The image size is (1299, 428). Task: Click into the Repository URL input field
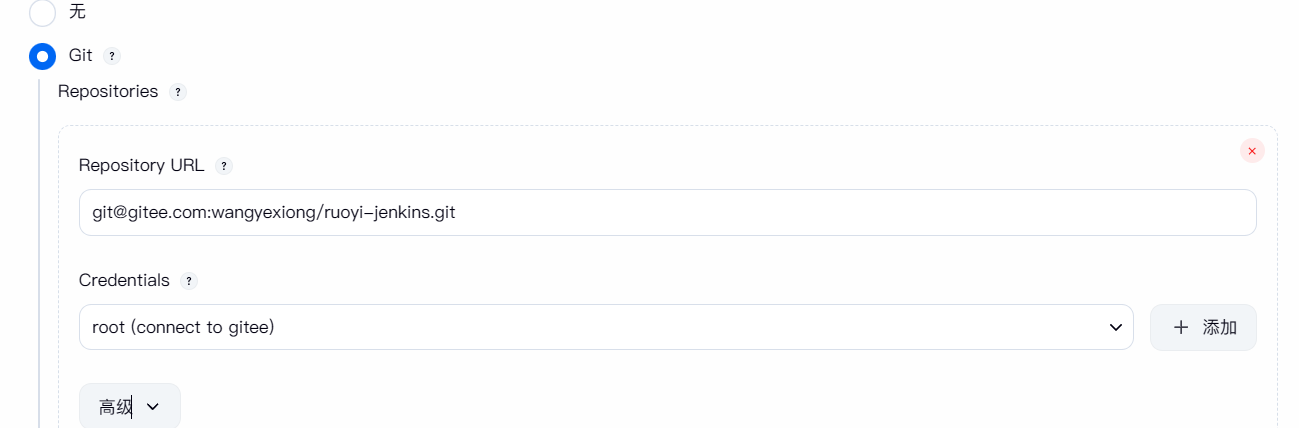[x=667, y=213]
